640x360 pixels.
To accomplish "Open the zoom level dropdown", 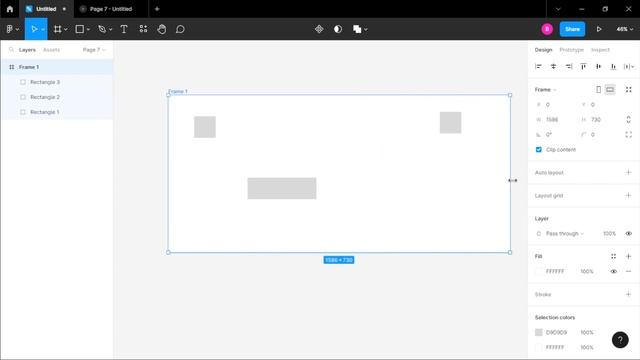I will (625, 29).
